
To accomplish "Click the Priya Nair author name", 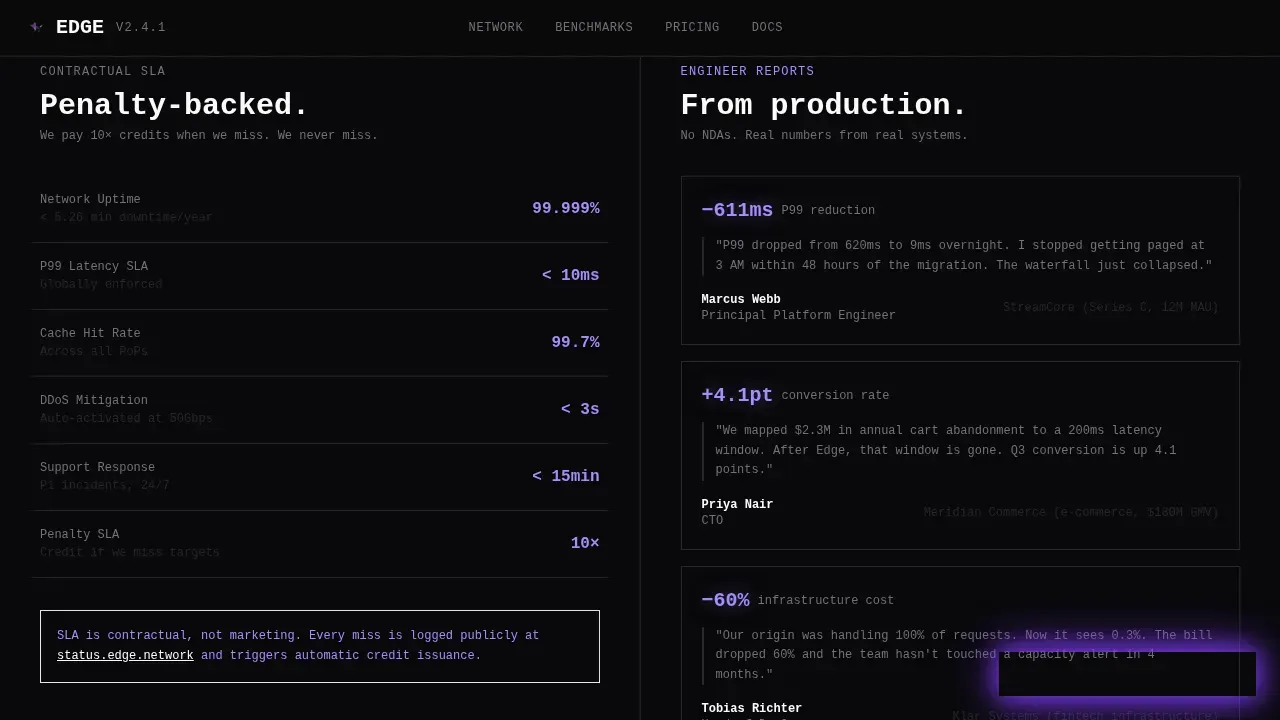I will (737, 504).
